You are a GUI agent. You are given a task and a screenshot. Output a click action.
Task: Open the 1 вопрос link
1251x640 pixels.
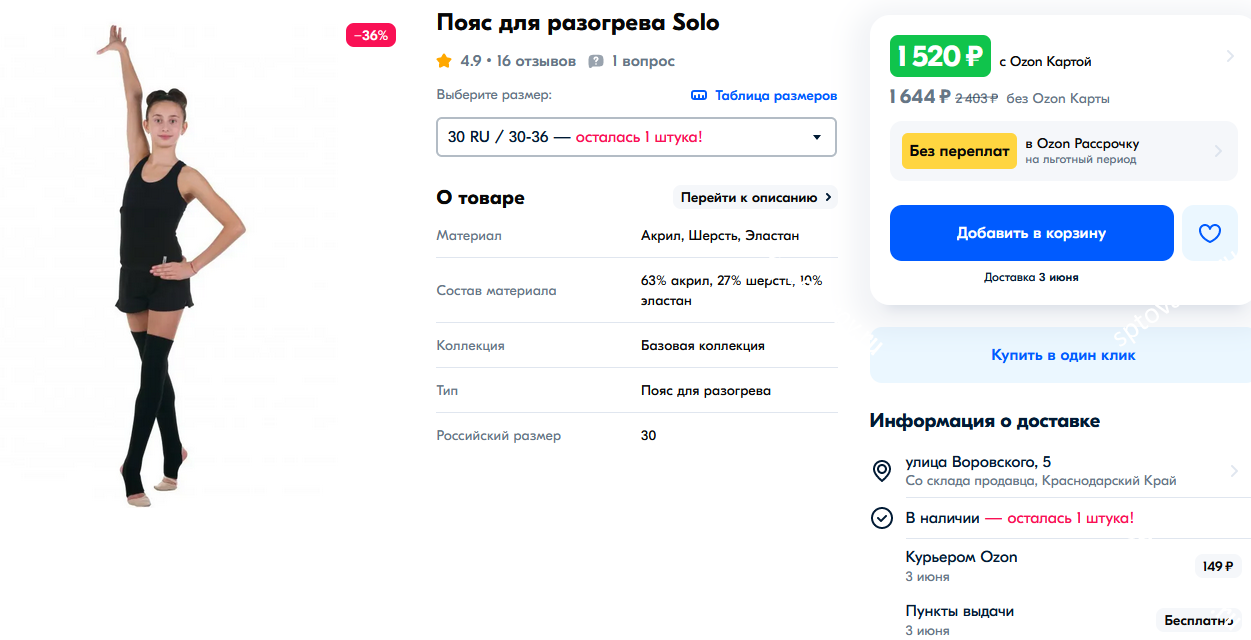click(x=643, y=61)
